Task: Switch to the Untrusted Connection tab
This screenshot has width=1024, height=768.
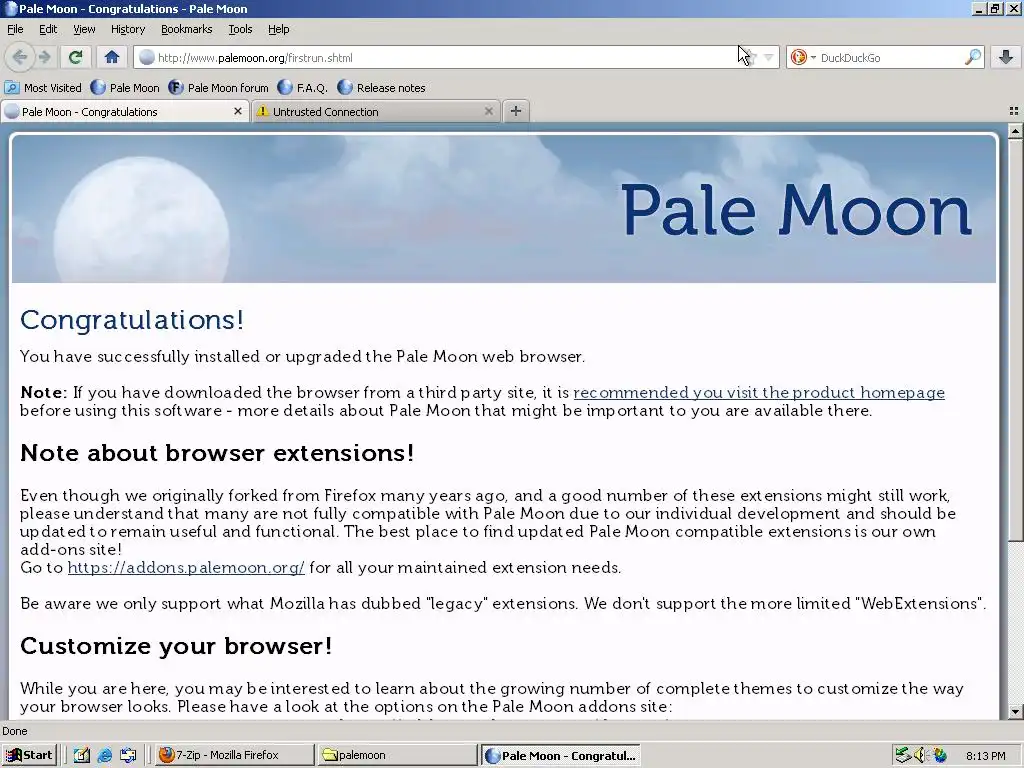Action: click(x=376, y=112)
